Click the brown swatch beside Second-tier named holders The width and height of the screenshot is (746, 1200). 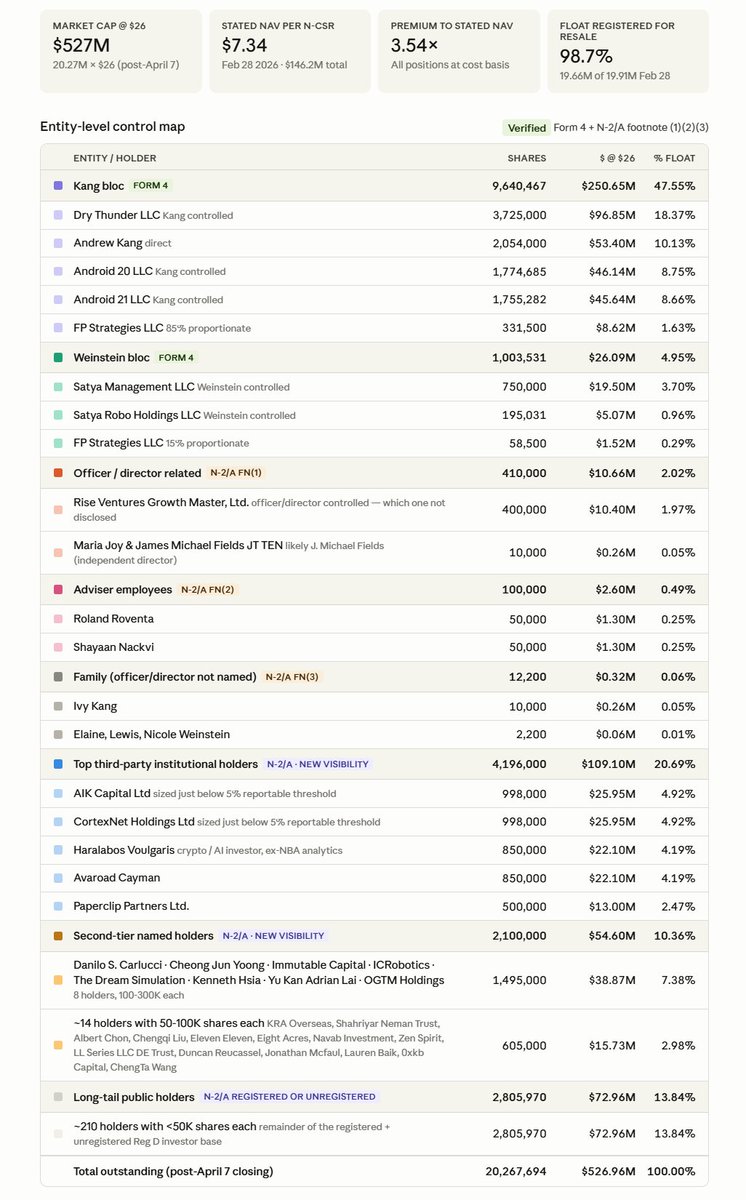58,936
